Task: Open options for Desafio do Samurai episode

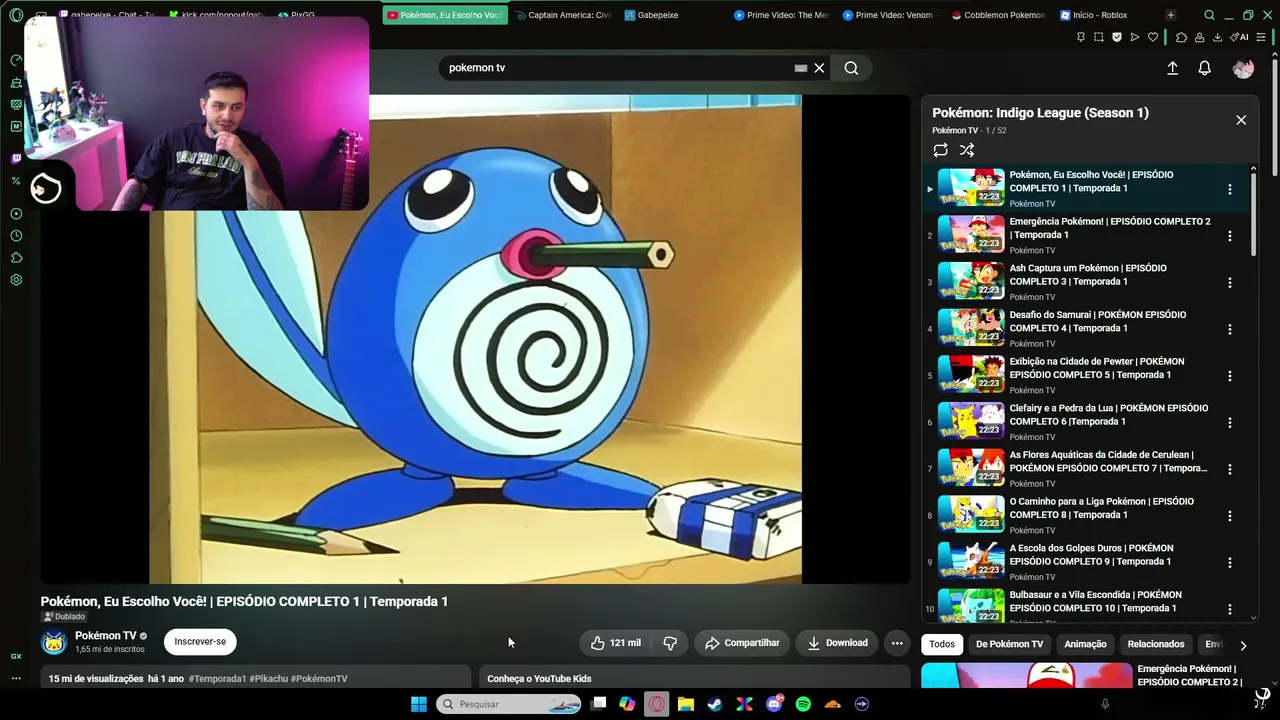Action: (1230, 329)
